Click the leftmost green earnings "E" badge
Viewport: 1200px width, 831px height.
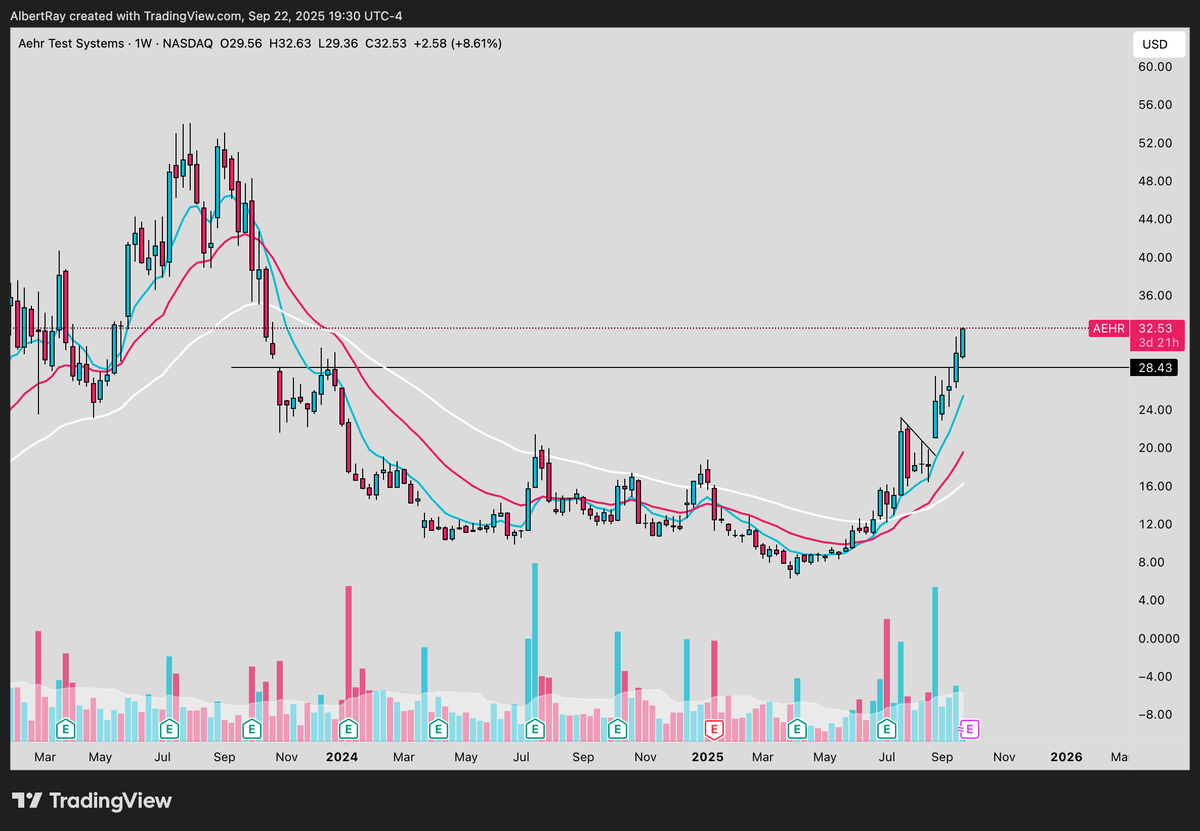[65, 730]
